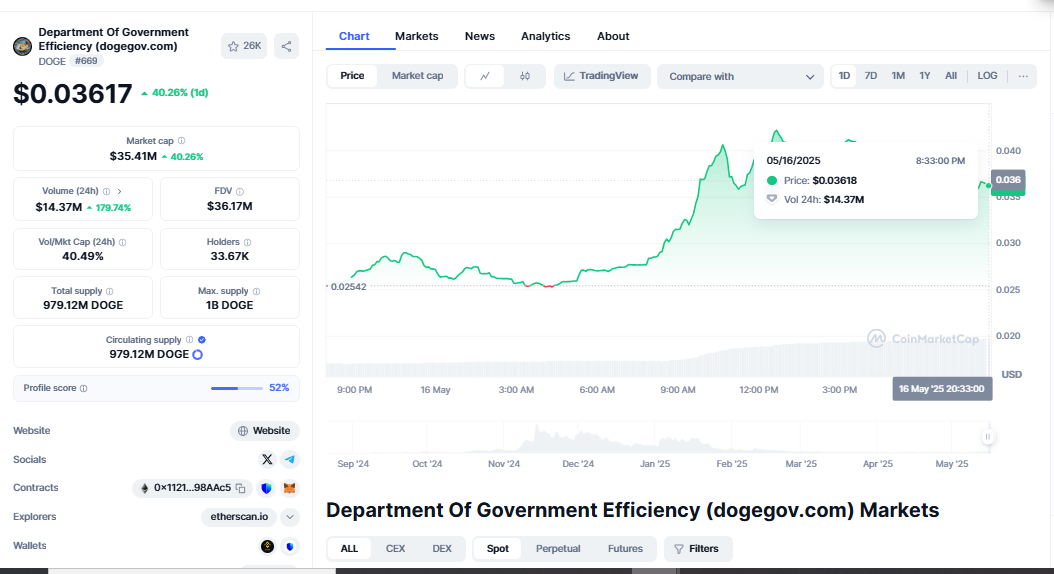Click the #669 rank badge
The height and width of the screenshot is (574, 1054).
click(x=86, y=61)
